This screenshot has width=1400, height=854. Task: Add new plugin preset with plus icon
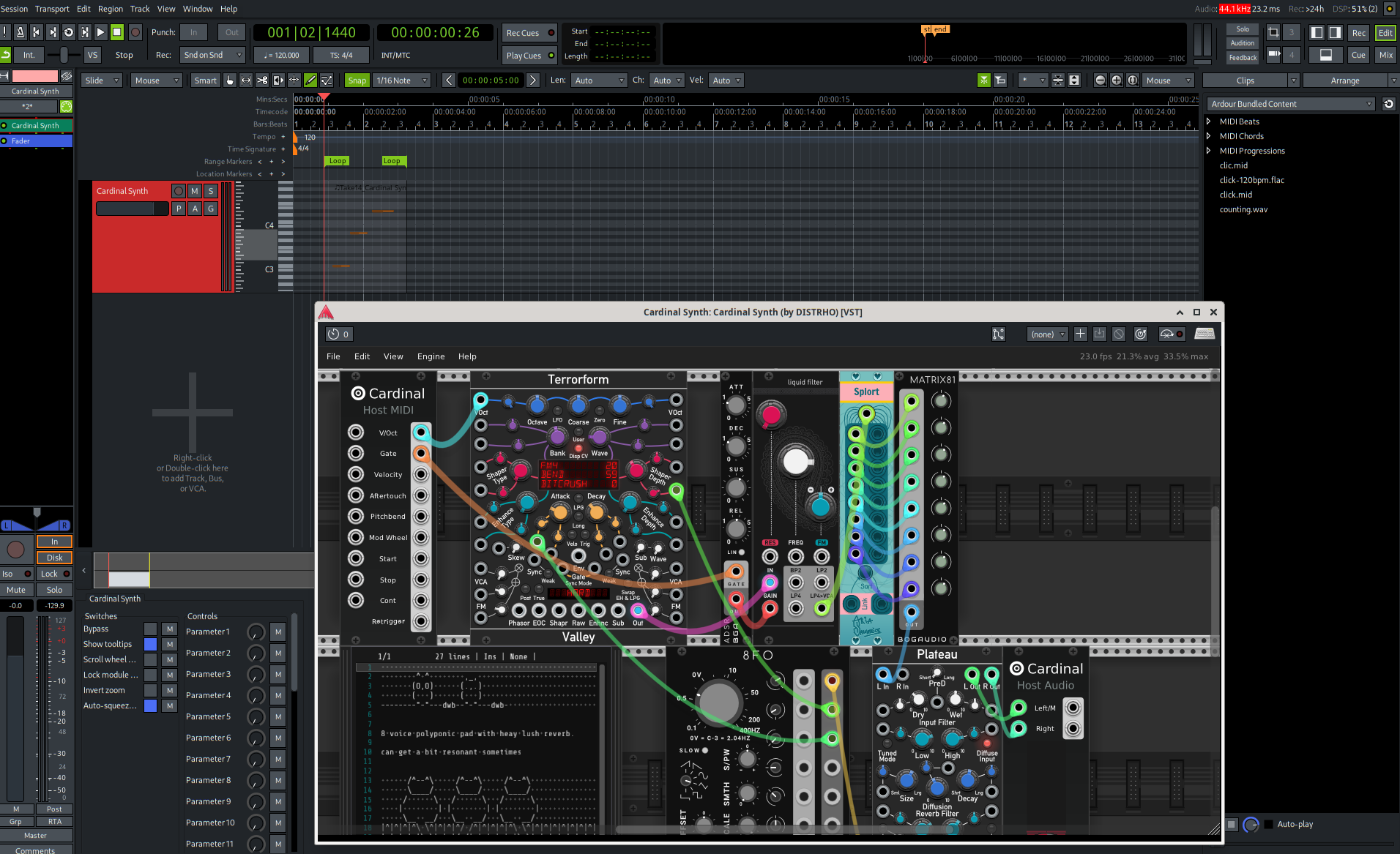coord(1080,334)
